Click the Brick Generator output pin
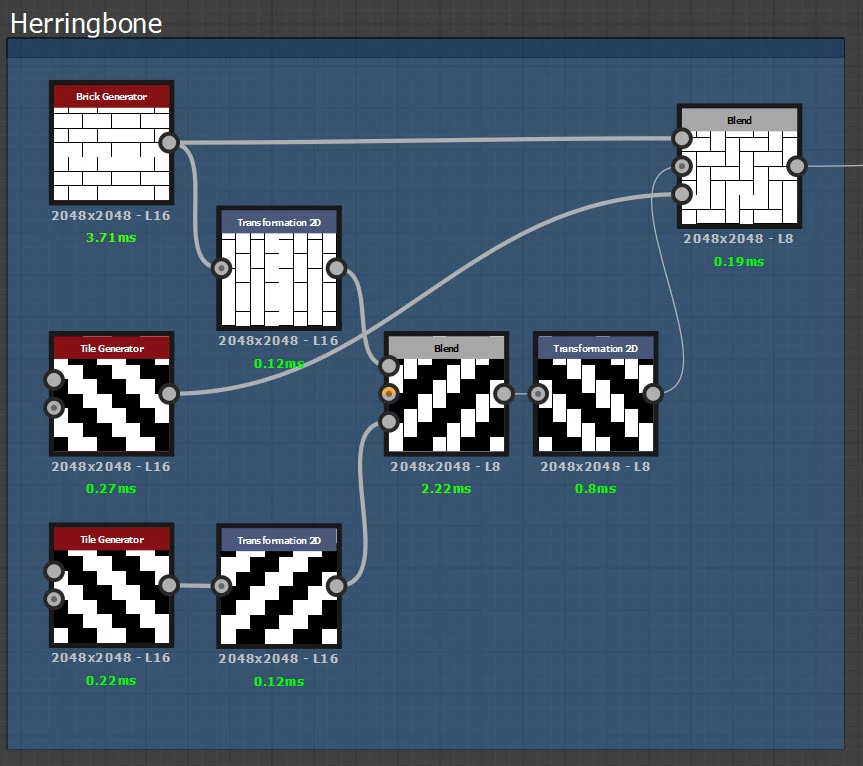 [x=169, y=143]
